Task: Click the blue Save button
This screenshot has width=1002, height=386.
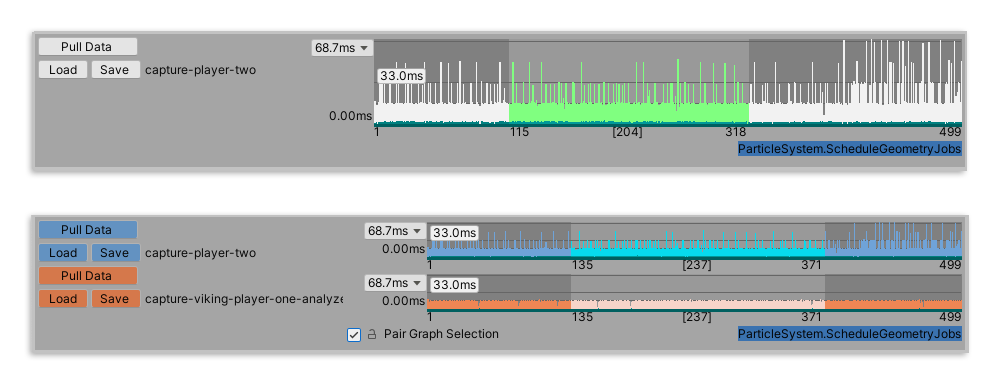Action: (115, 252)
